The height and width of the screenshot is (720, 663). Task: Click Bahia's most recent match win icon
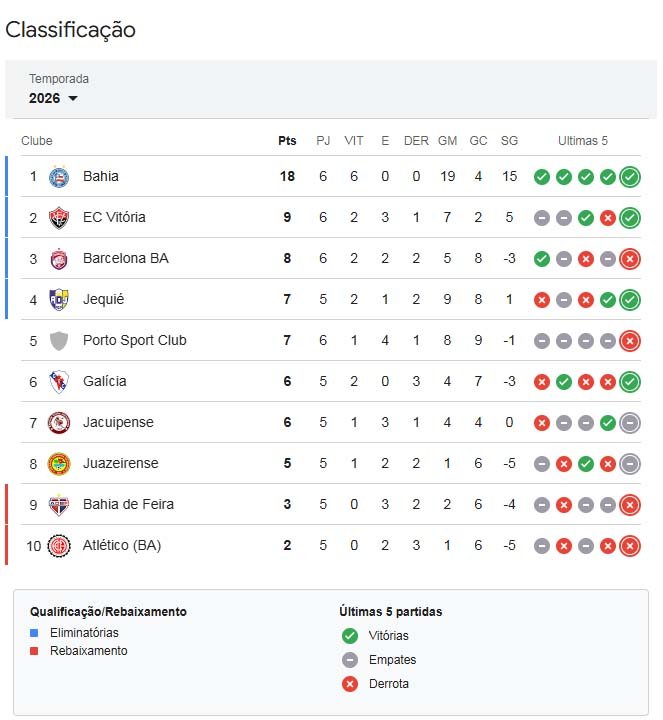pyautogui.click(x=630, y=177)
